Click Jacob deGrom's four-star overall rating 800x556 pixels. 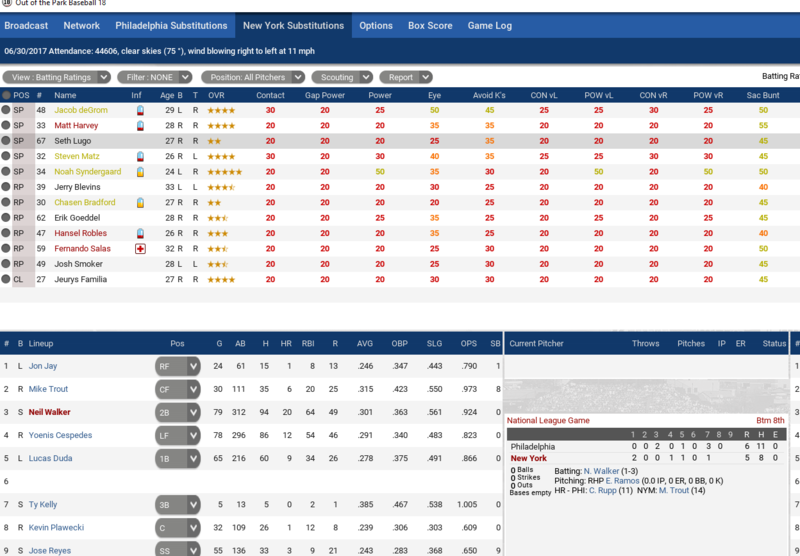[221, 110]
